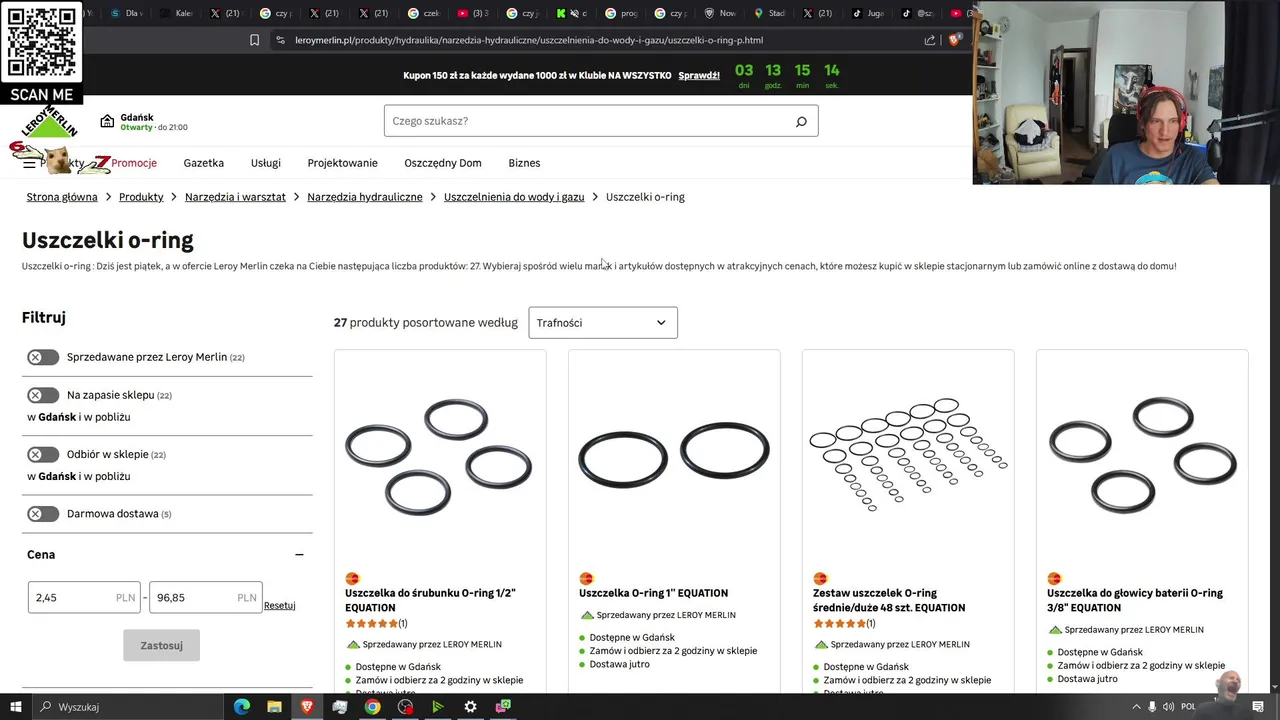Click the Gdańsk store icon
The height and width of the screenshot is (720, 1280).
(x=107, y=121)
